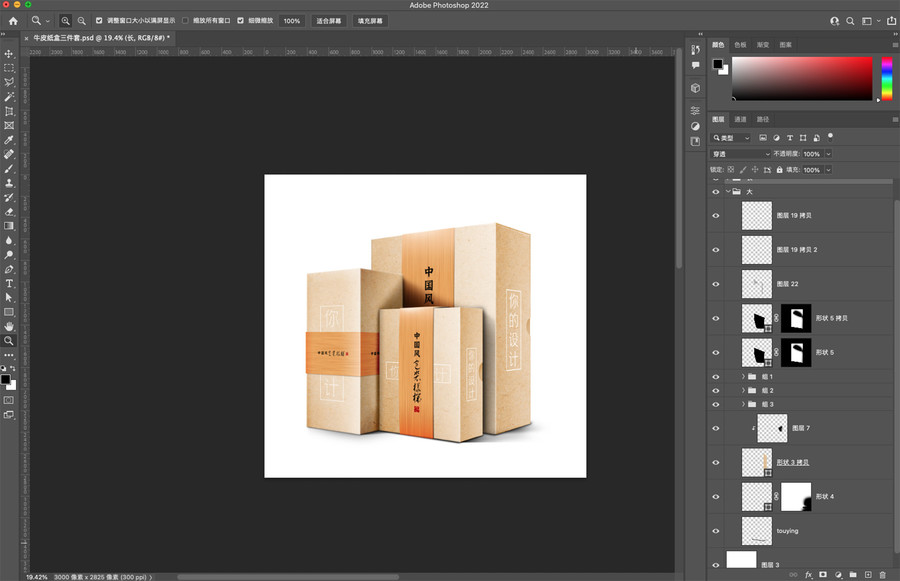Click the rainbow hue slider strip
This screenshot has height=581, width=900.
[x=887, y=78]
